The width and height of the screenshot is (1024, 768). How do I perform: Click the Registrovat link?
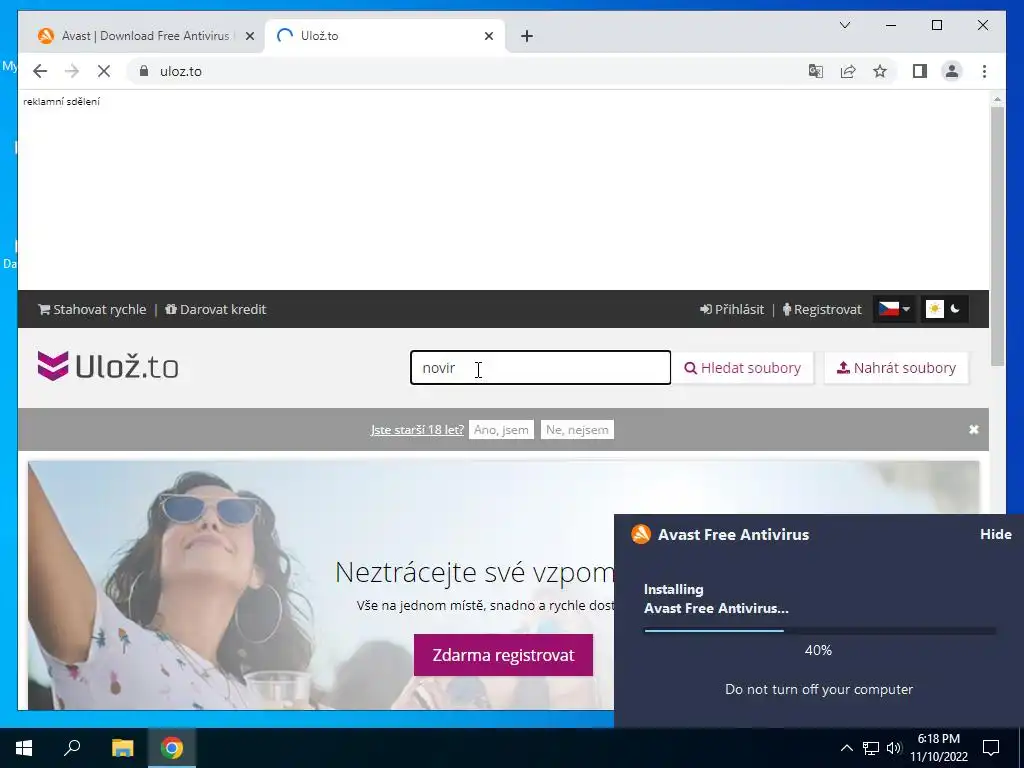click(x=822, y=310)
